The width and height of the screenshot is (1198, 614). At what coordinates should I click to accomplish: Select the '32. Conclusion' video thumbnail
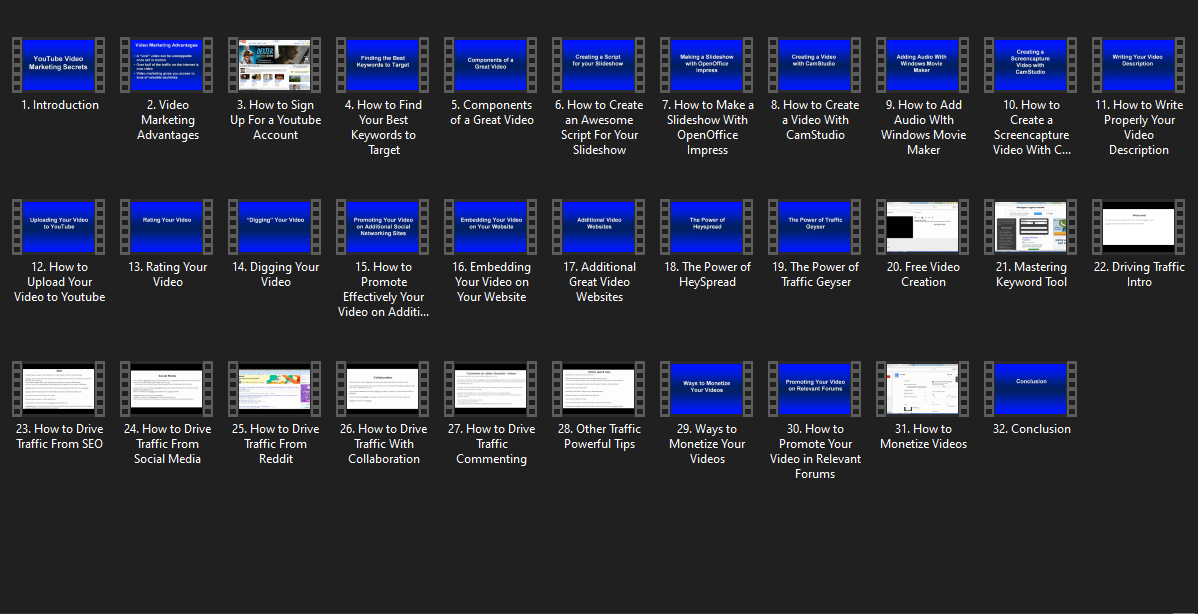click(1031, 389)
